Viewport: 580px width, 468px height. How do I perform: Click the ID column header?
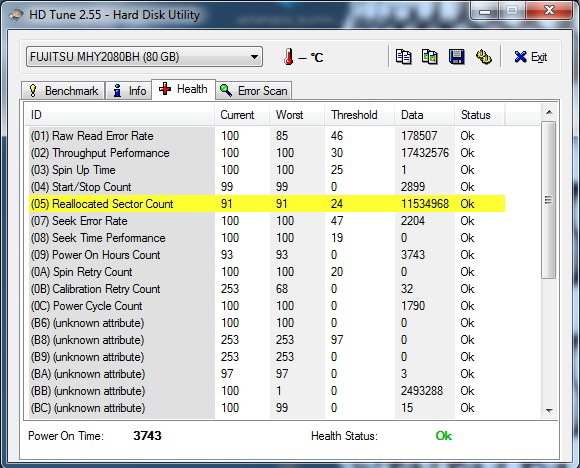pos(121,115)
